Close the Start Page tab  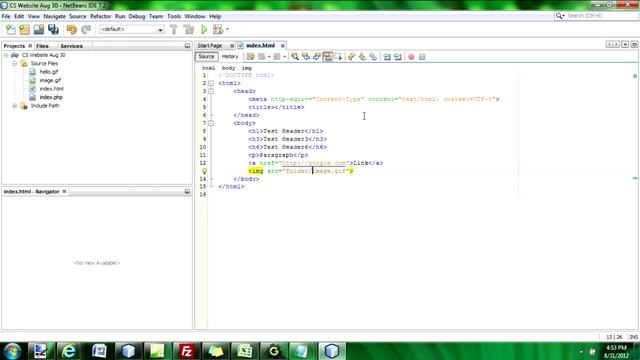[232, 46]
